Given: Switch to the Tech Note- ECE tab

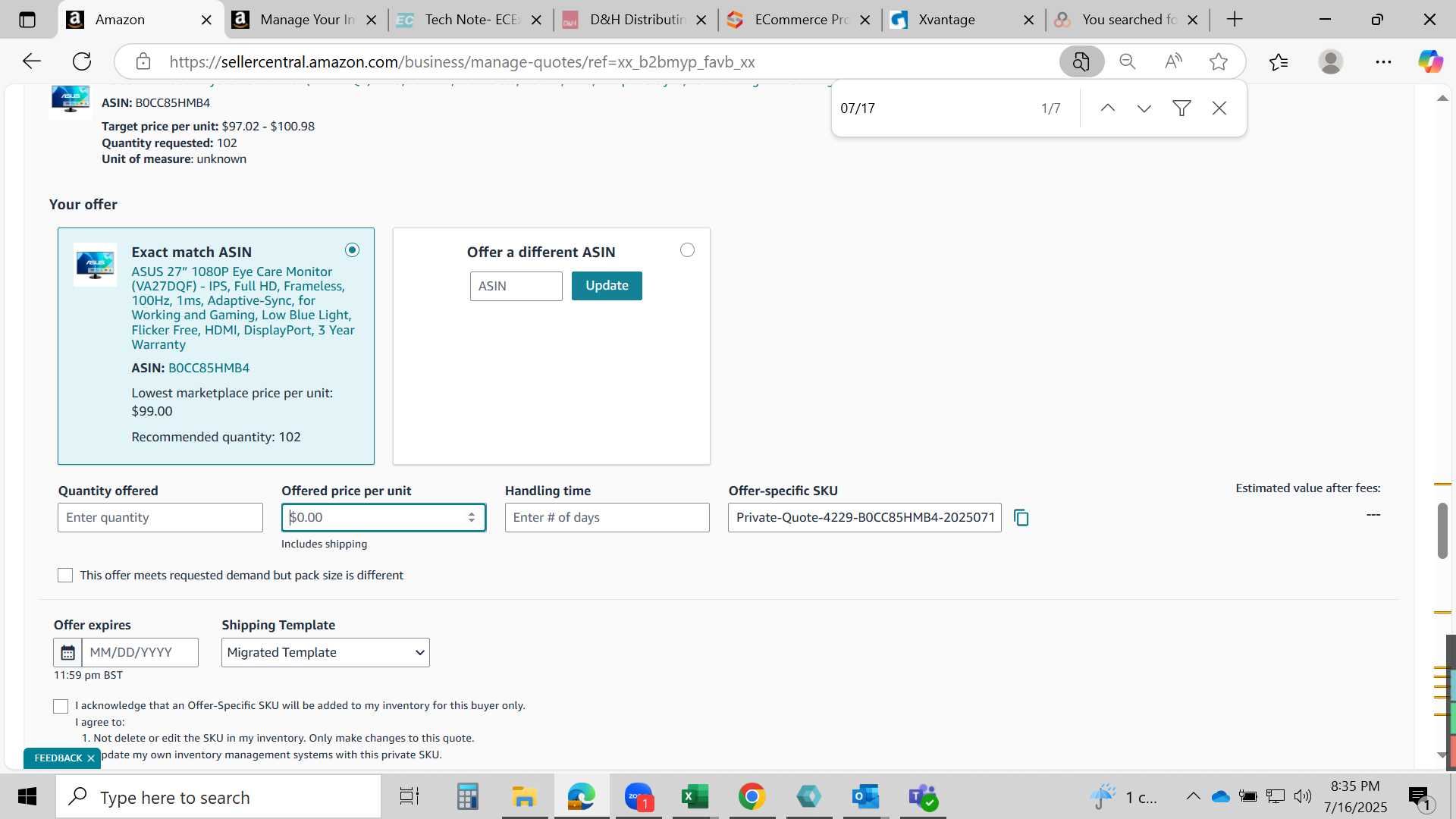Looking at the screenshot, I should 468,20.
